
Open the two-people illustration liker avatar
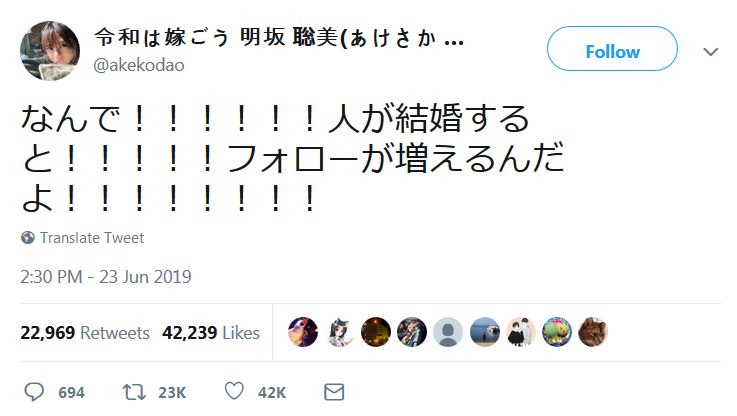click(520, 332)
